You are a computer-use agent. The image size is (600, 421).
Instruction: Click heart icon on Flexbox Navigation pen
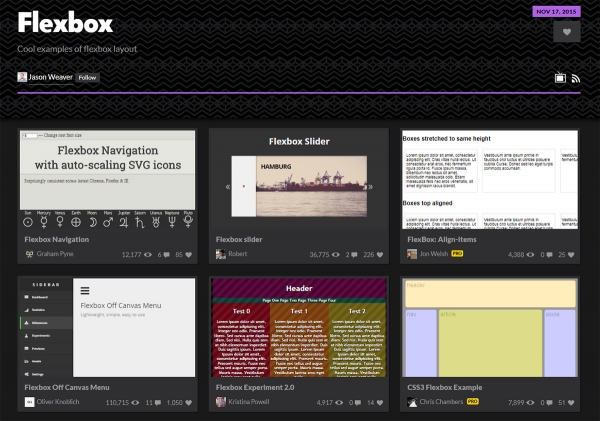185,254
